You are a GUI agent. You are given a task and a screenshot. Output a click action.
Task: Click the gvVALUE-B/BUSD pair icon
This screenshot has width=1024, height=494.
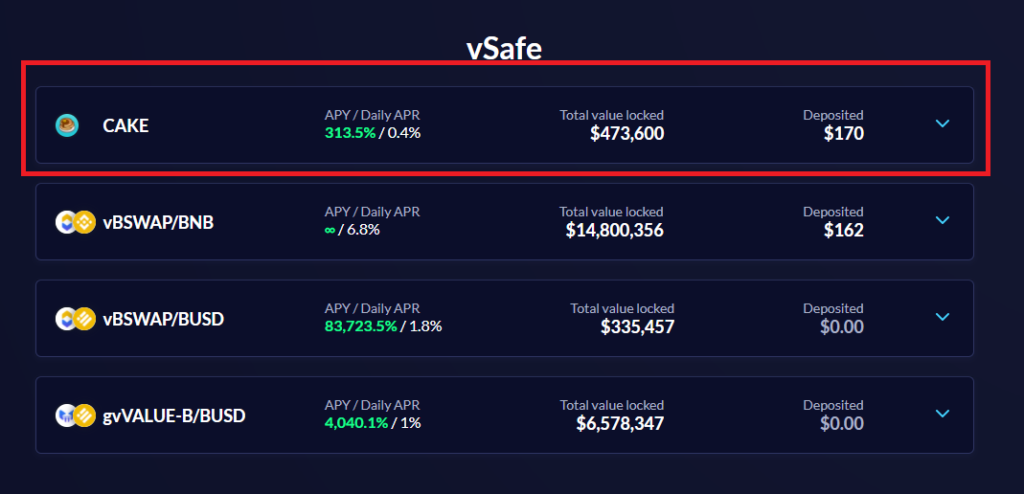[x=75, y=415]
